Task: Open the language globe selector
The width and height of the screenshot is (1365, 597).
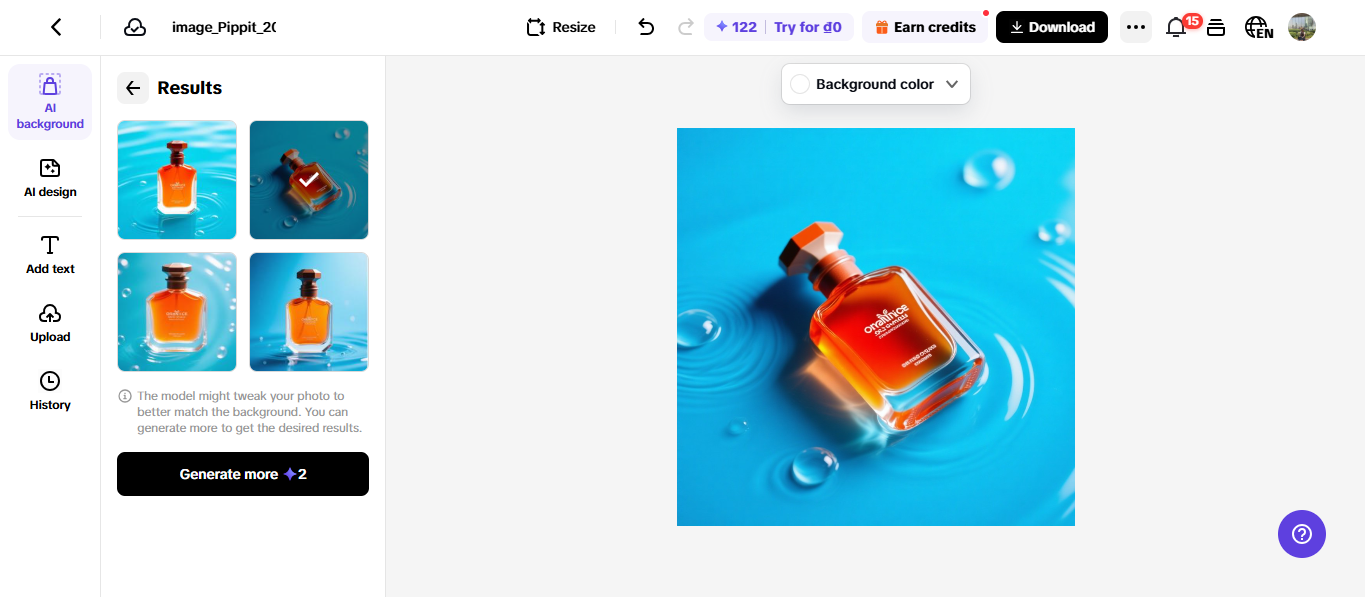Action: [x=1258, y=27]
